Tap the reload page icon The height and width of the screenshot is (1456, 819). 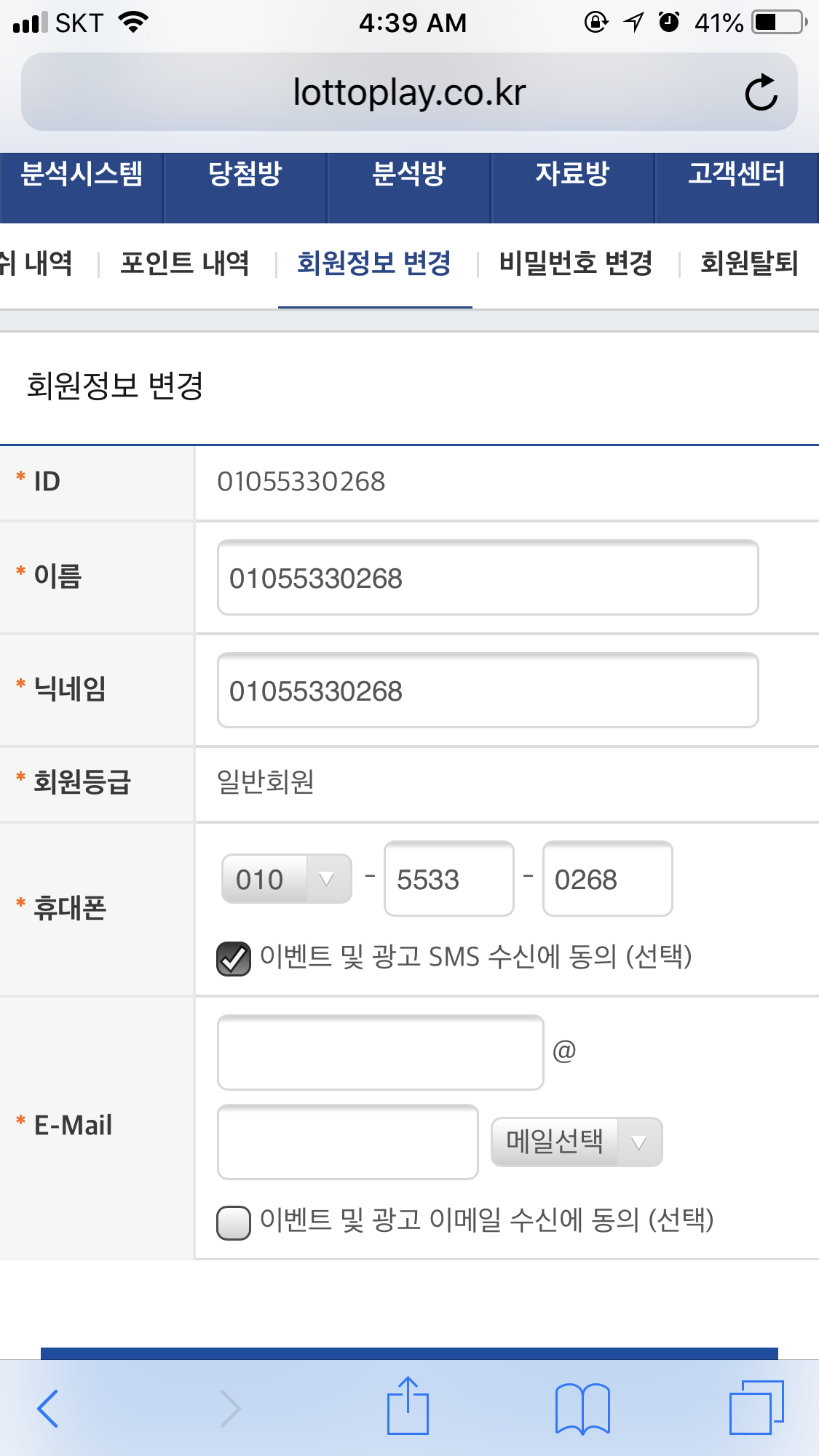point(761,92)
